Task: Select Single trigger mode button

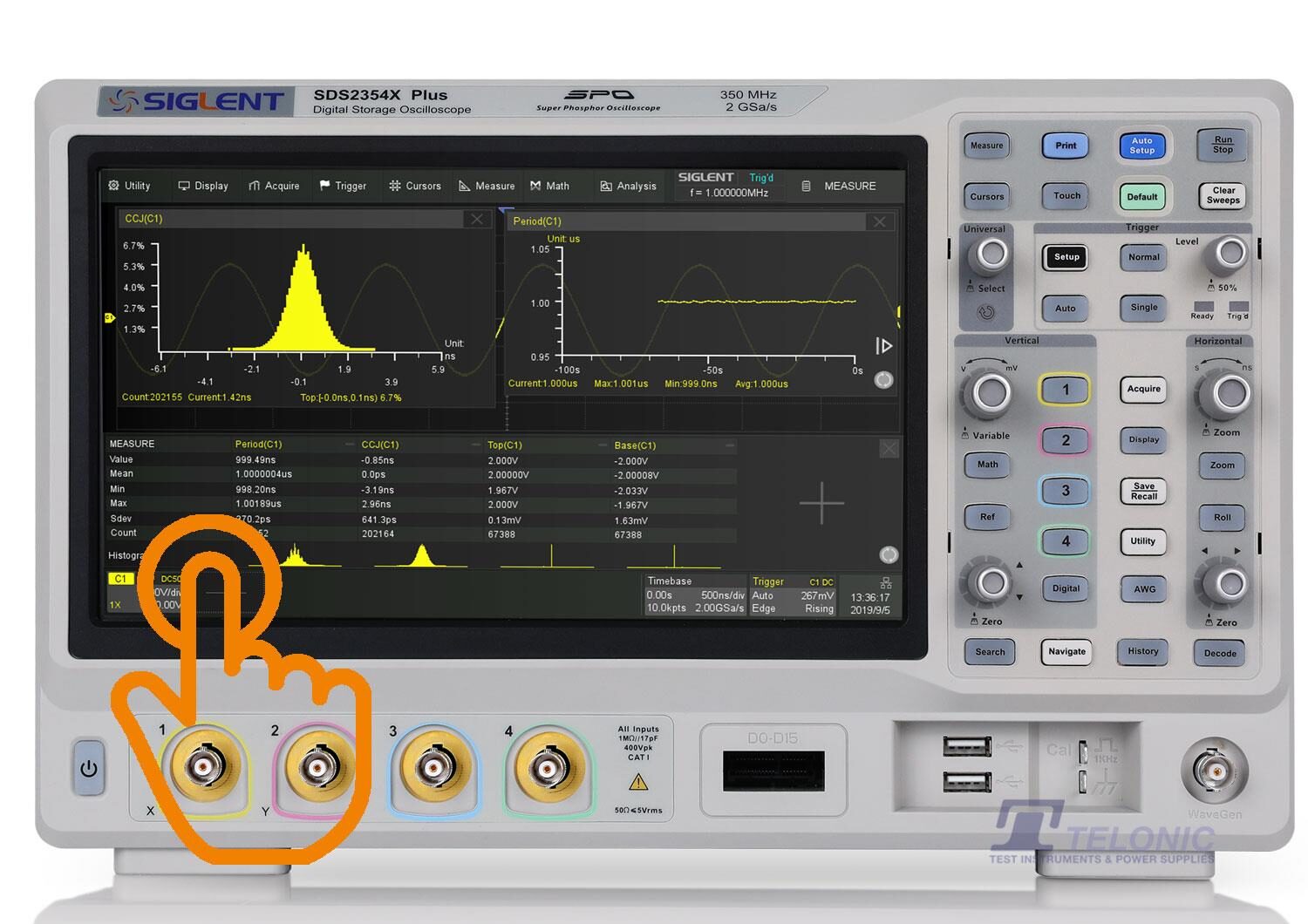Action: click(x=1143, y=307)
